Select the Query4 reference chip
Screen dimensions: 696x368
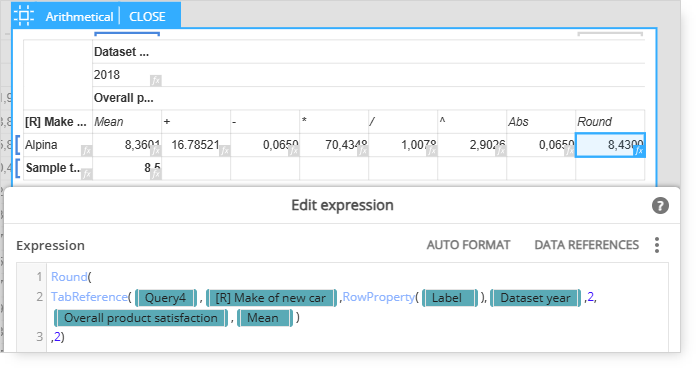click(x=166, y=298)
